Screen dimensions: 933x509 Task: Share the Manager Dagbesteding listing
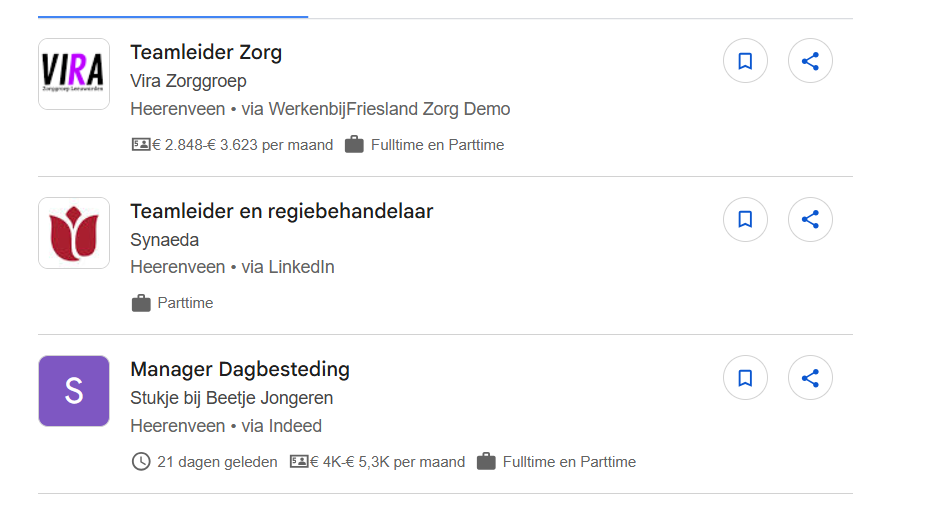(810, 378)
